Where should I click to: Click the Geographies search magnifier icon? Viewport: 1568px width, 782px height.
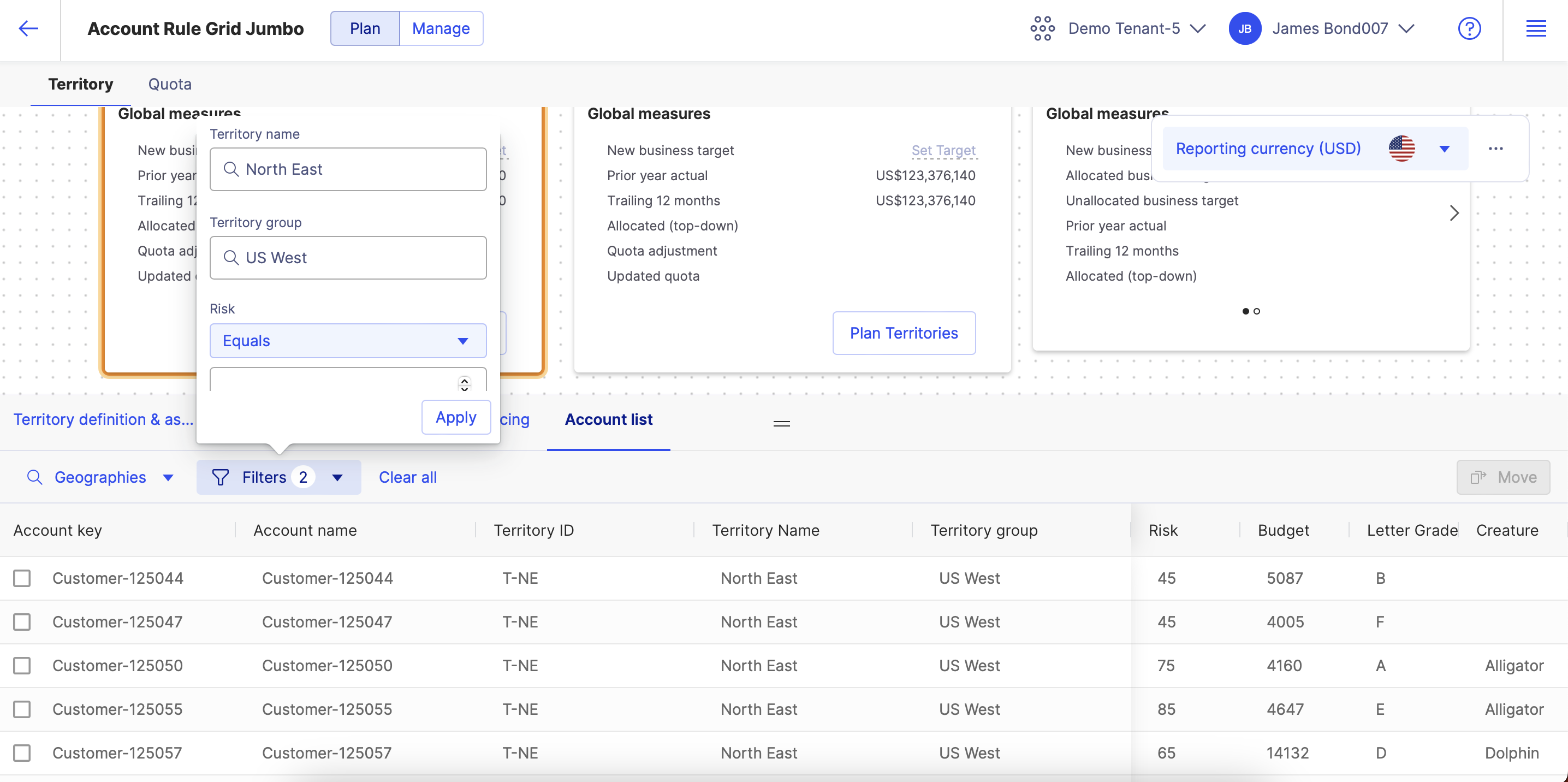(x=35, y=477)
